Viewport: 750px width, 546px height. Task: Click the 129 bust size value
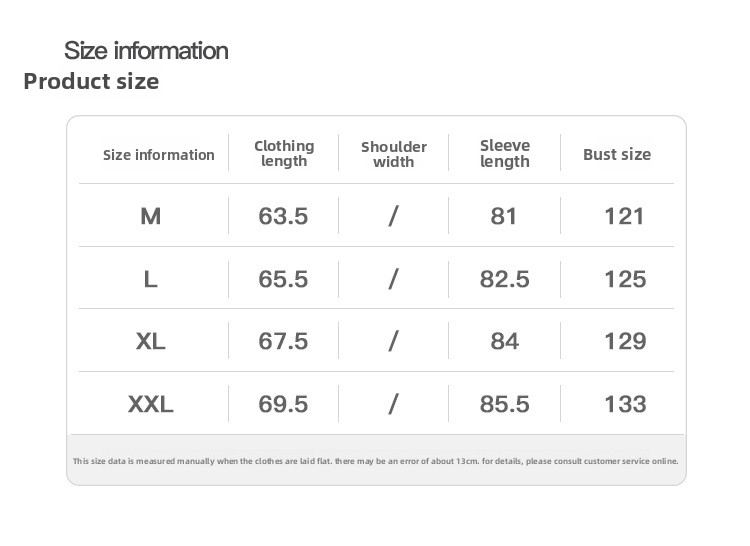(x=625, y=341)
